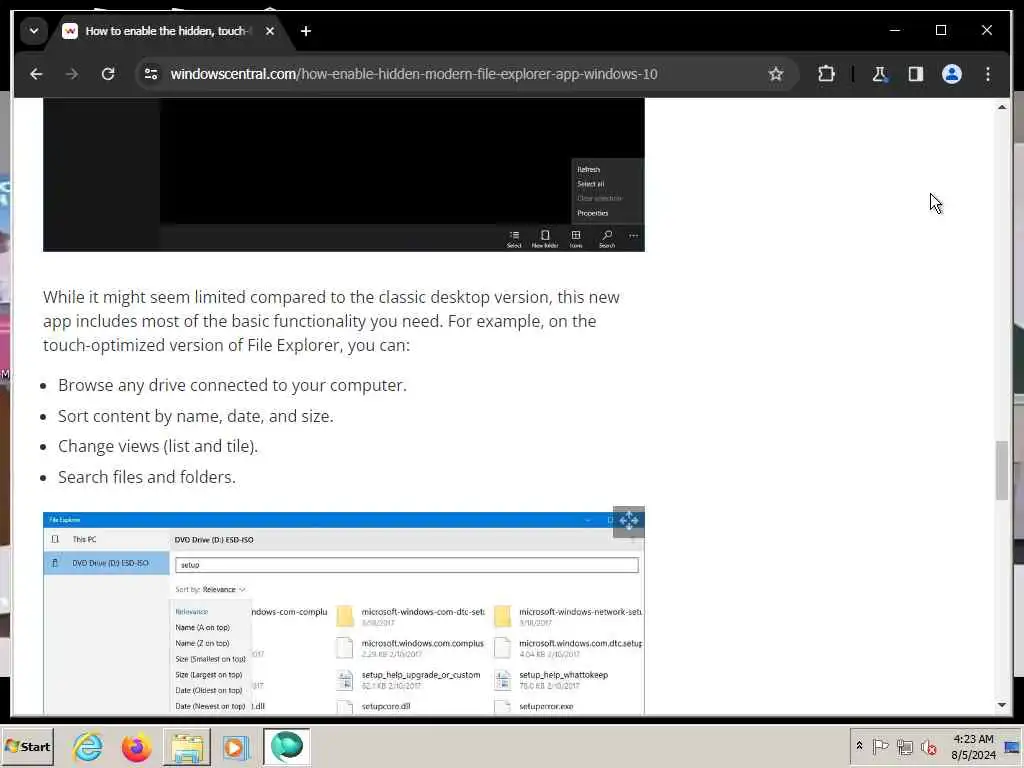Open Windows Explorer folder in taskbar
1024x768 pixels.
pyautogui.click(x=187, y=746)
